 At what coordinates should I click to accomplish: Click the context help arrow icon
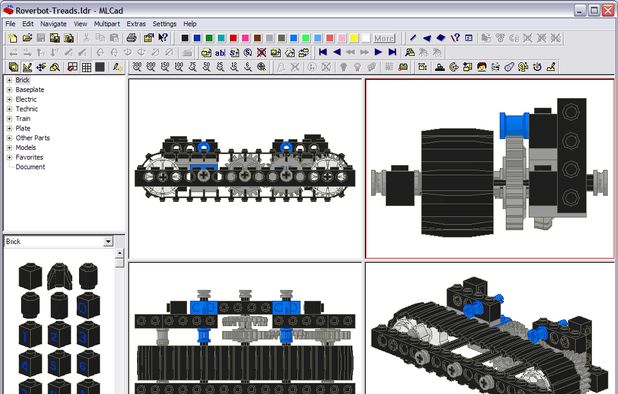(163, 38)
